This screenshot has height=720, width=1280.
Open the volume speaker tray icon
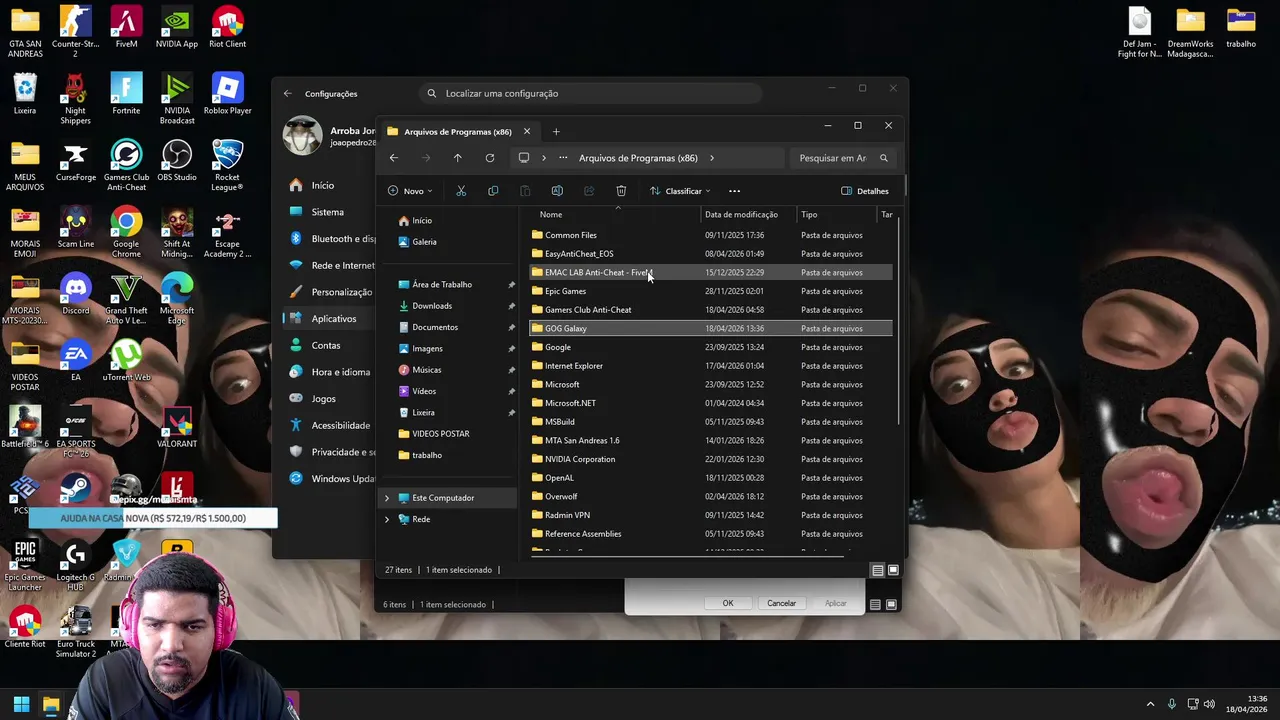click(x=1209, y=704)
